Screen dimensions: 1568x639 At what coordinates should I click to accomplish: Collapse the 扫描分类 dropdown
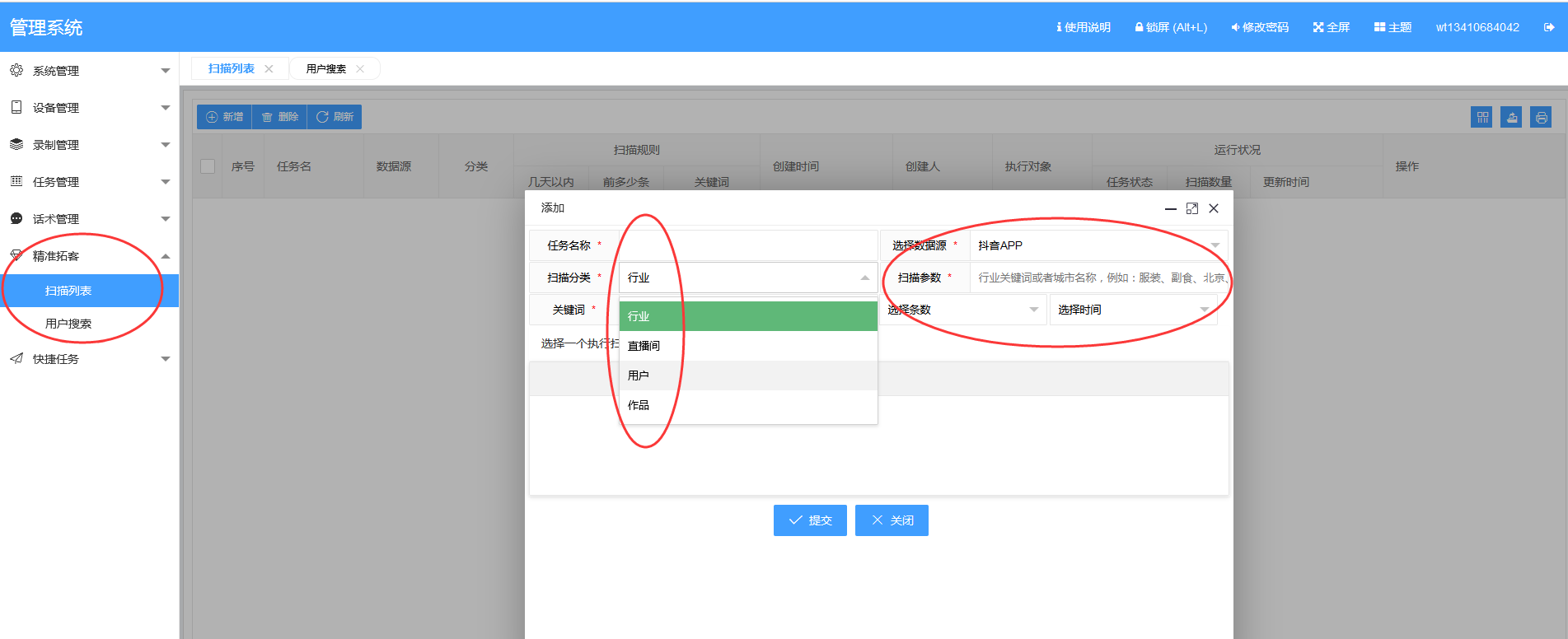click(x=748, y=278)
